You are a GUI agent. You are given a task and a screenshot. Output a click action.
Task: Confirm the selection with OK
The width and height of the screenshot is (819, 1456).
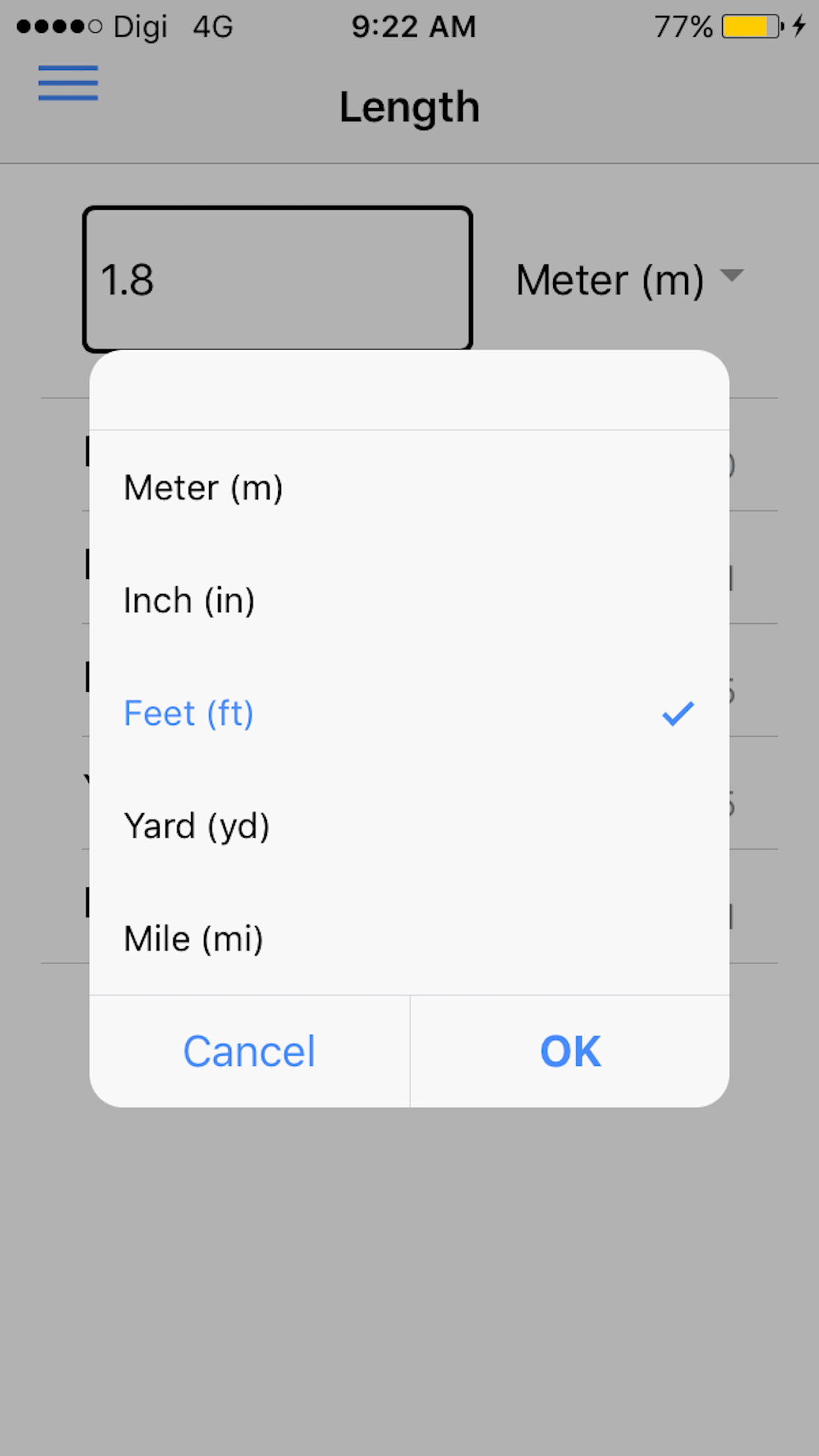(x=570, y=1051)
